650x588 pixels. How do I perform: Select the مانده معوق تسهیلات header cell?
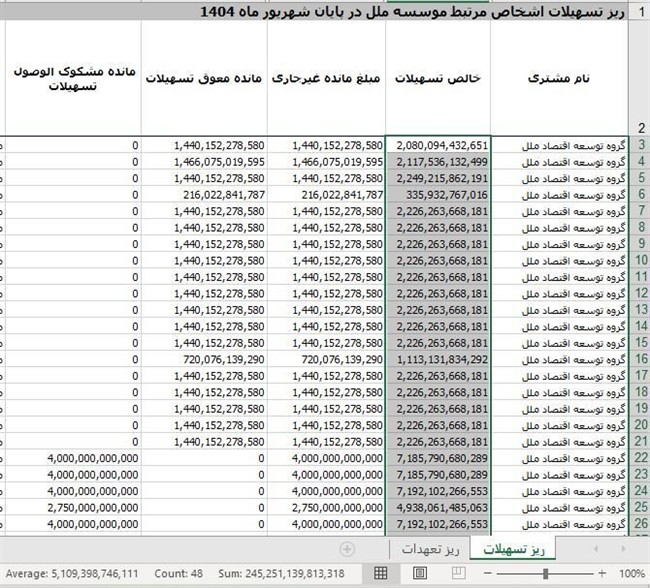click(204, 78)
